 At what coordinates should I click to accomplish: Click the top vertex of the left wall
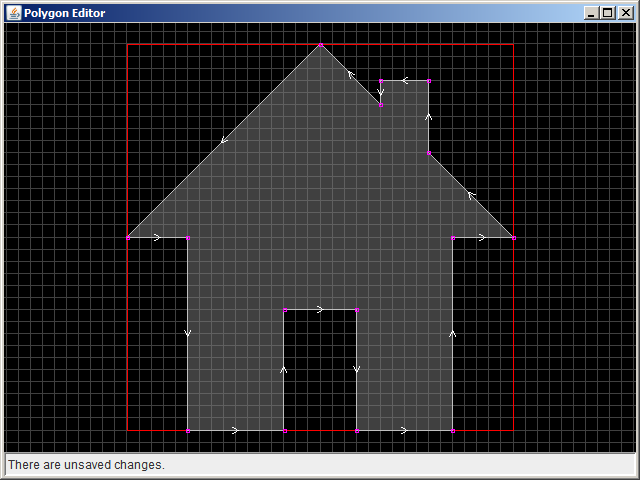[187, 237]
